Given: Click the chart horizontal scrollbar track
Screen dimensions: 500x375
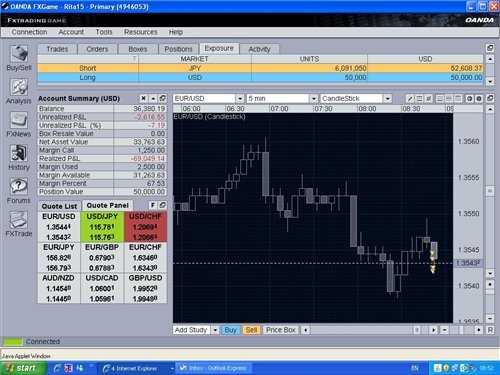Looking at the screenshot, I should pos(360,330).
